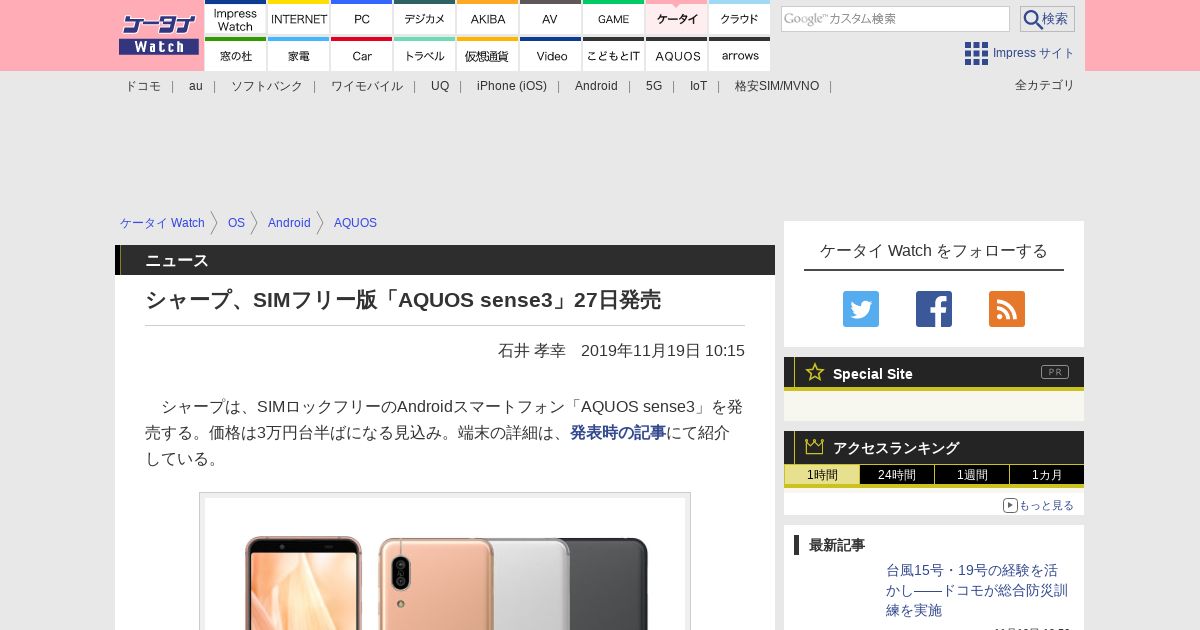Image resolution: width=1200 pixels, height=630 pixels.
Task: Go to the IoT category
Action: (698, 86)
